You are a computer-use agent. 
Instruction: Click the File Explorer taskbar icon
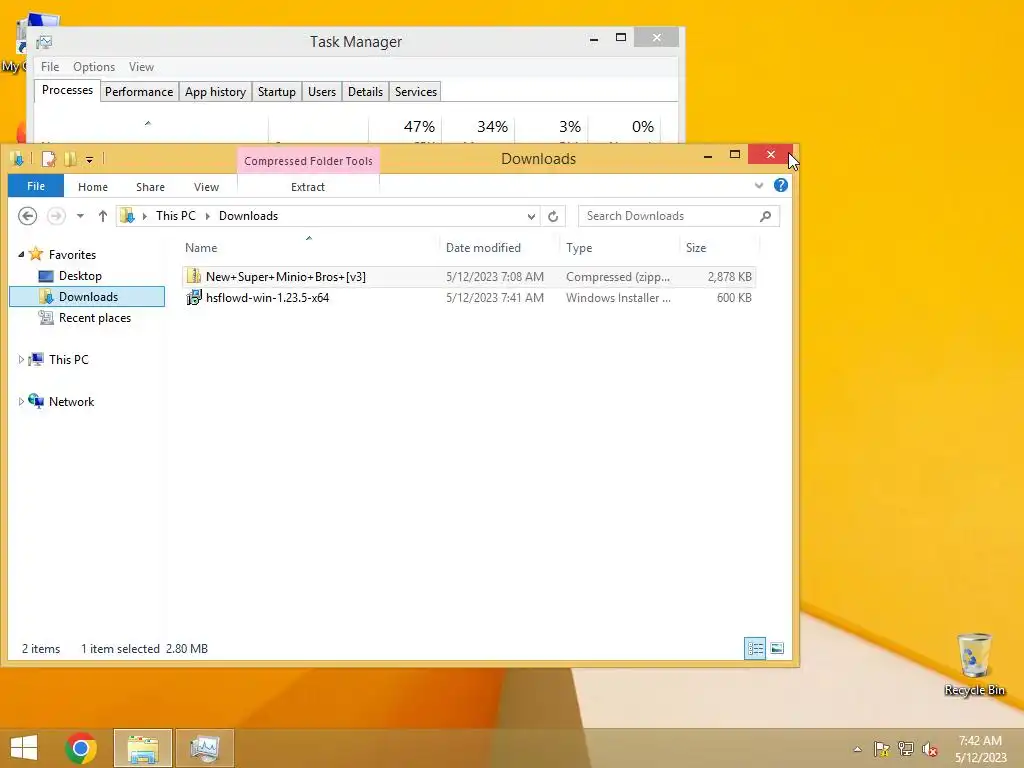coord(143,748)
